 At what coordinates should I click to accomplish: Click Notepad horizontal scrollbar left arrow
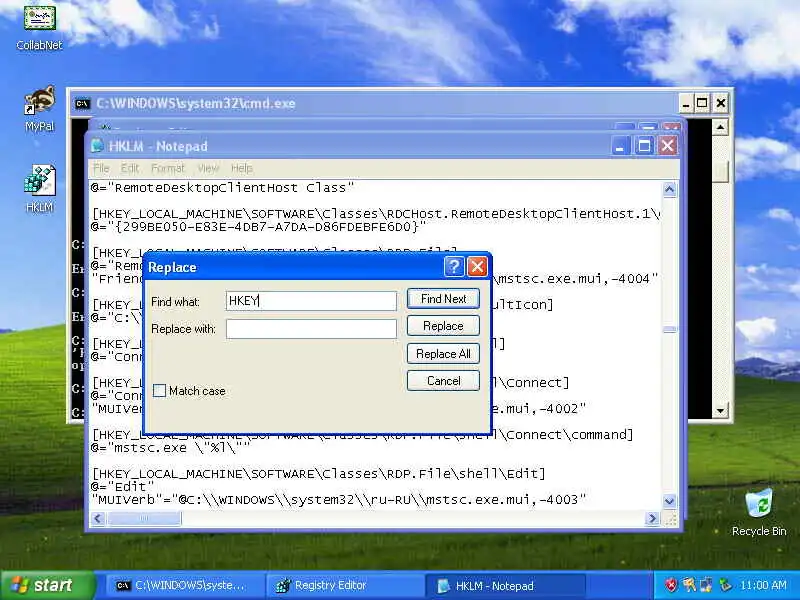click(98, 519)
